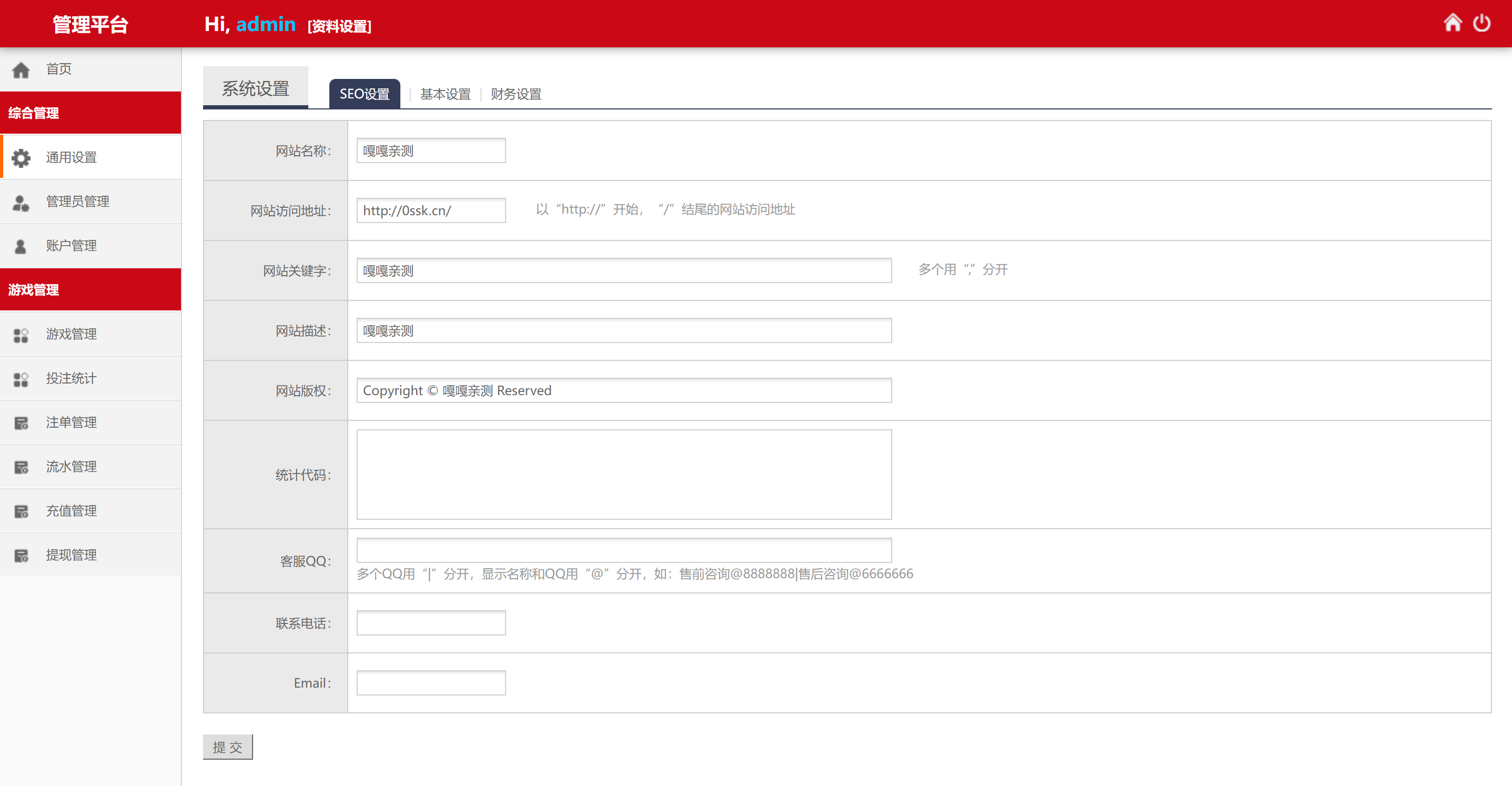Click the house icon beside 首页
This screenshot has height=786, width=1512.
click(21, 70)
